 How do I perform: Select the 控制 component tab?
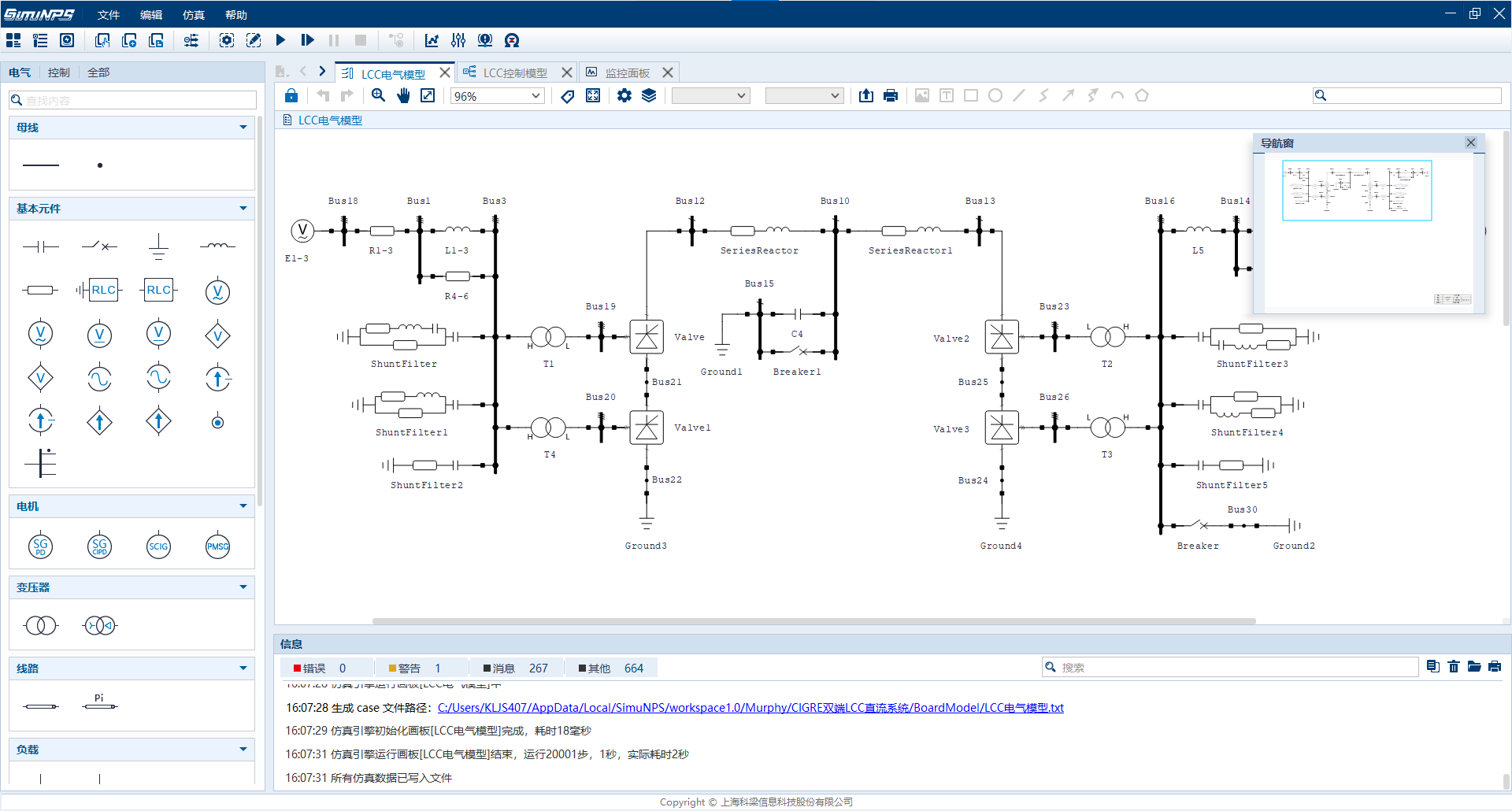[59, 72]
